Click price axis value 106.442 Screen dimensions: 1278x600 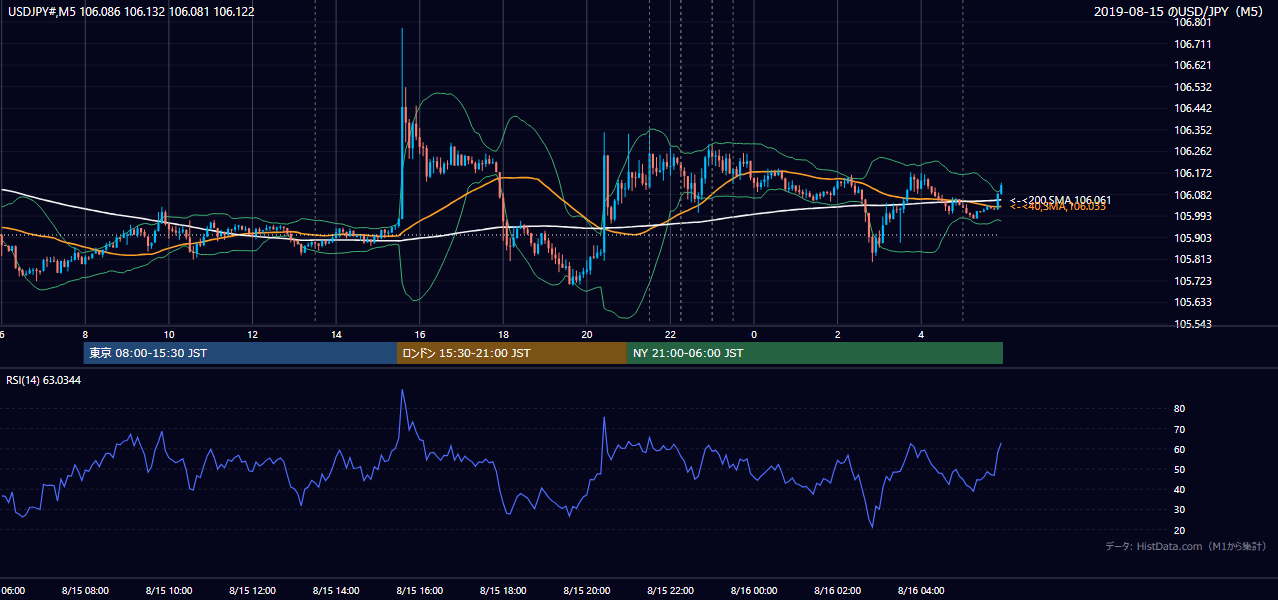[x=1194, y=108]
